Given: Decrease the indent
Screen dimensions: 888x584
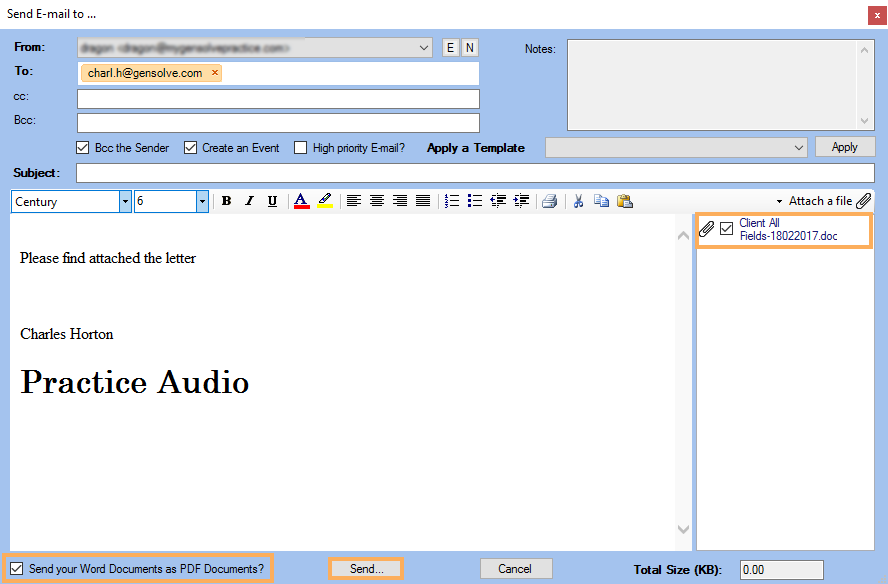Looking at the screenshot, I should point(498,201).
